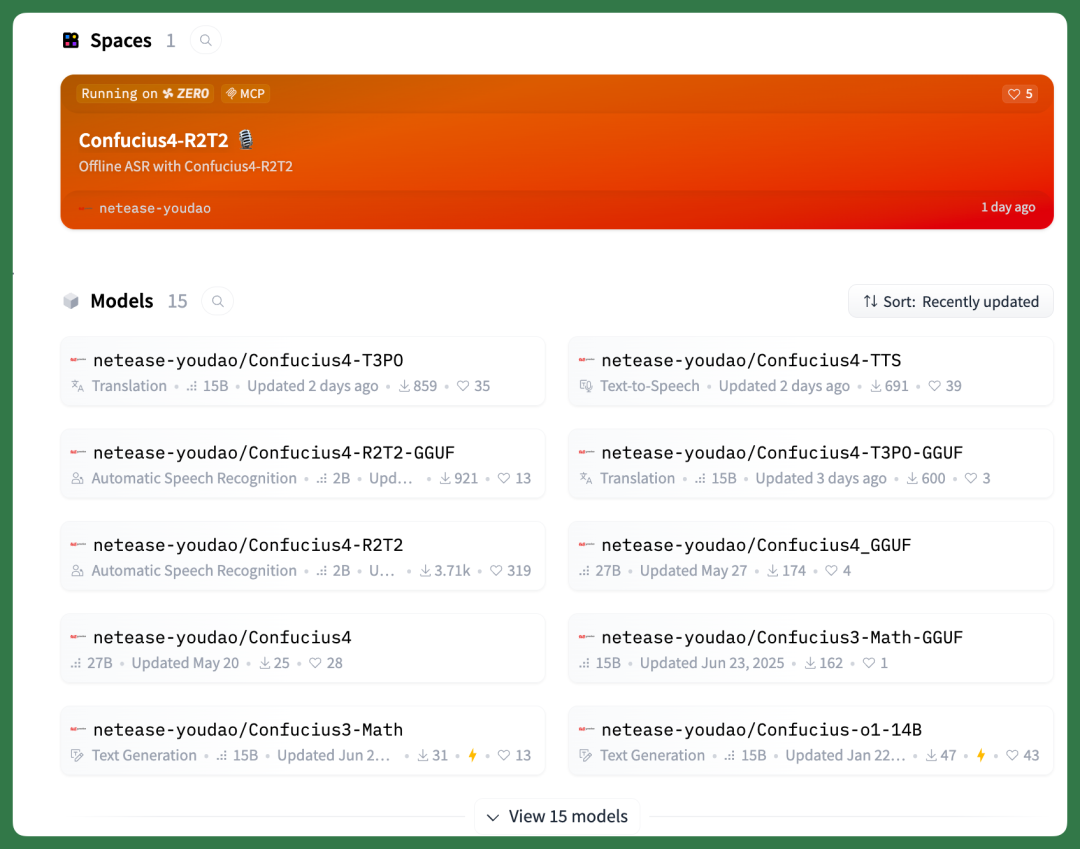
Task: Click the Spaces search magnifier icon
Action: (205, 41)
